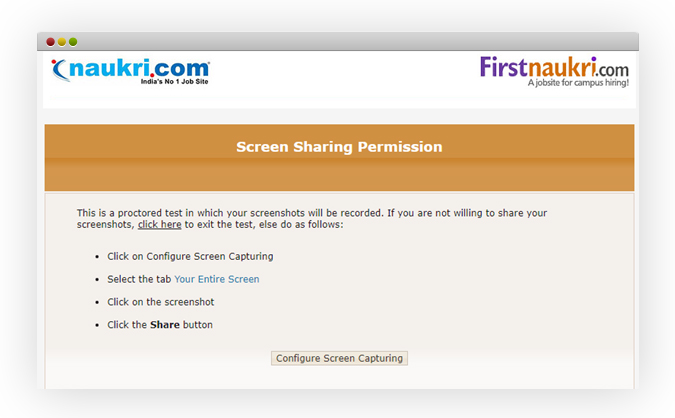Click the naukri.com logo

(130, 71)
